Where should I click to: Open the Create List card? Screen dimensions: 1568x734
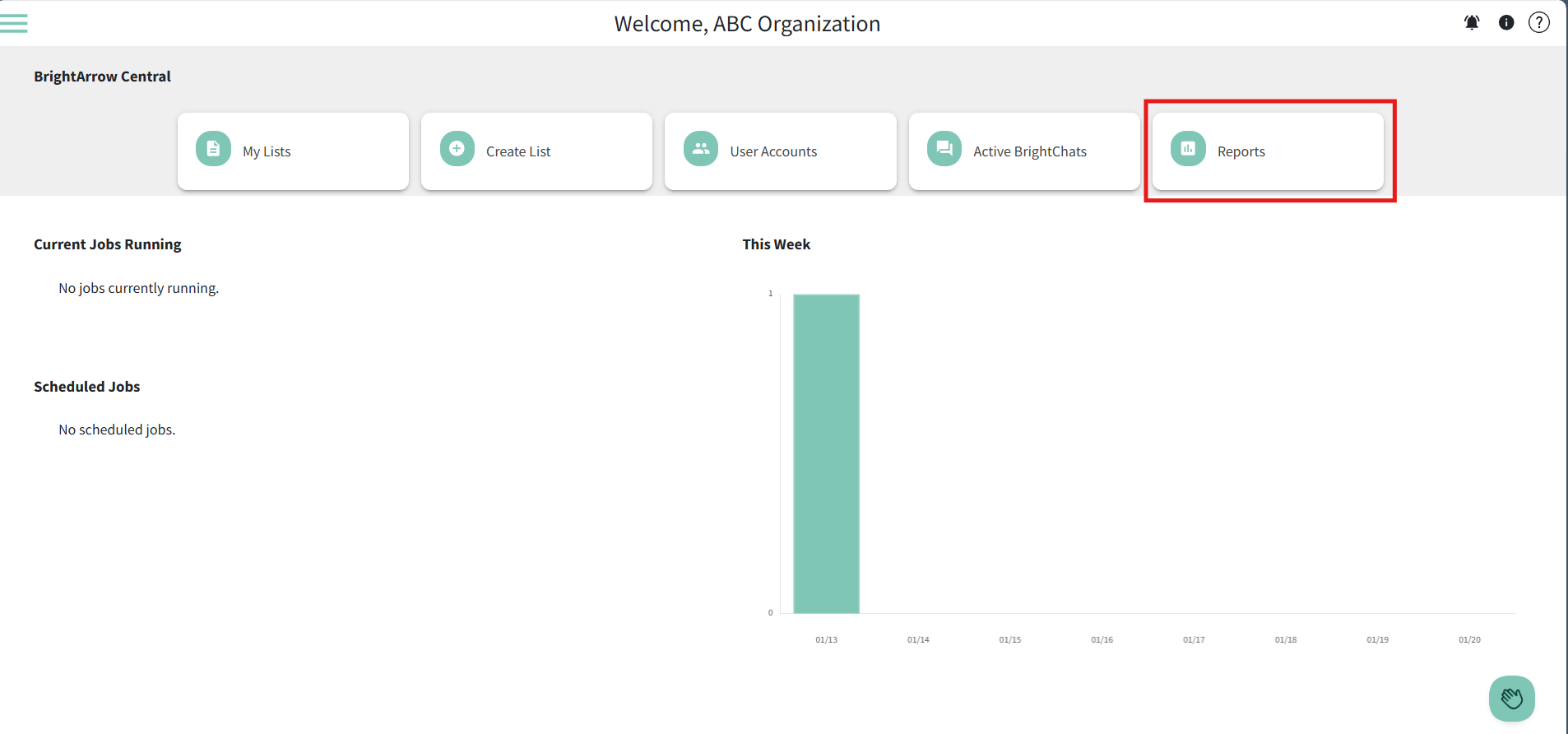(536, 151)
